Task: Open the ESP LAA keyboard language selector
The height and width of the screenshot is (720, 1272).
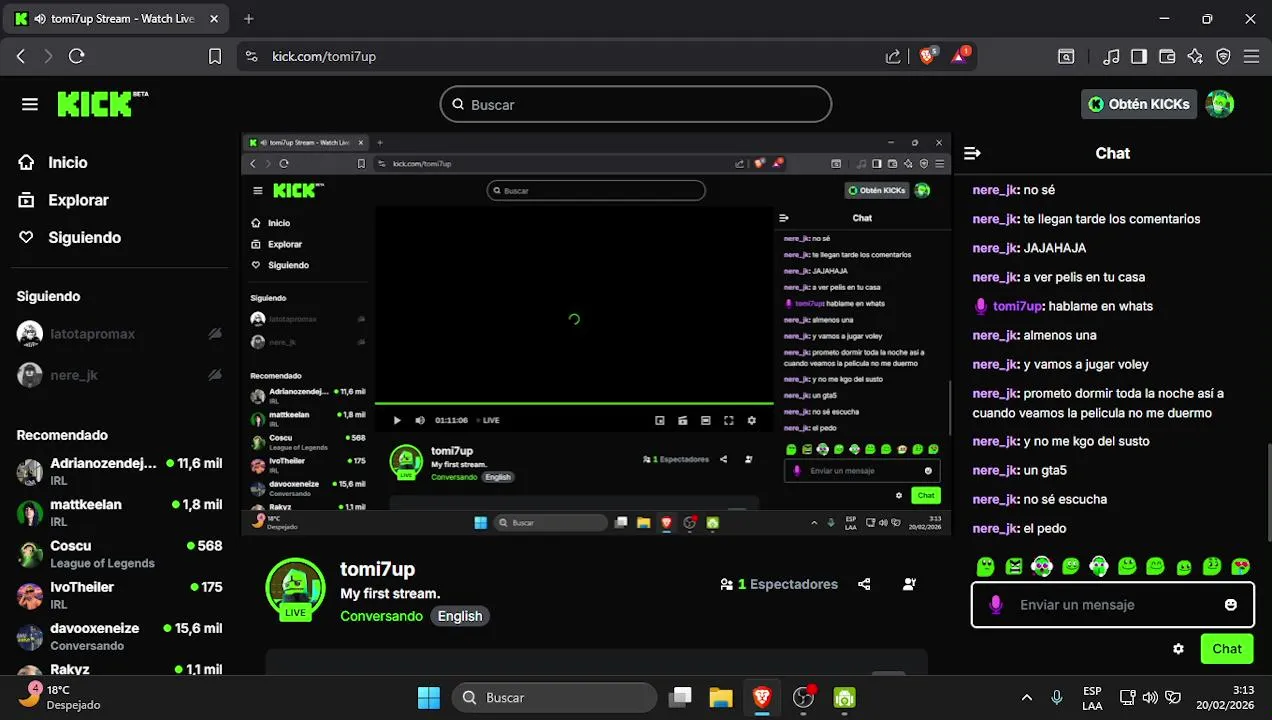Action: coord(1092,697)
